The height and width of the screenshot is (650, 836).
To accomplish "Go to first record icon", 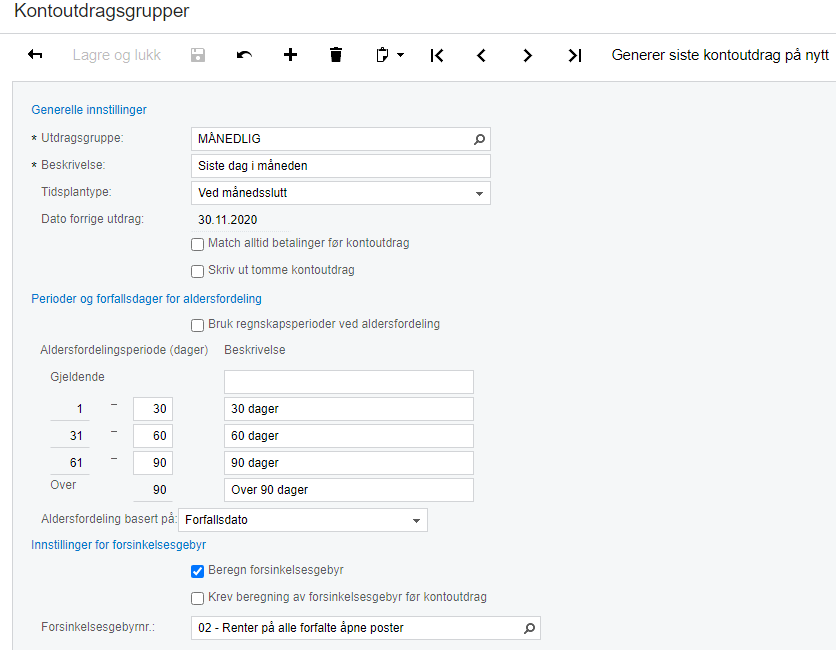I will [x=436, y=55].
